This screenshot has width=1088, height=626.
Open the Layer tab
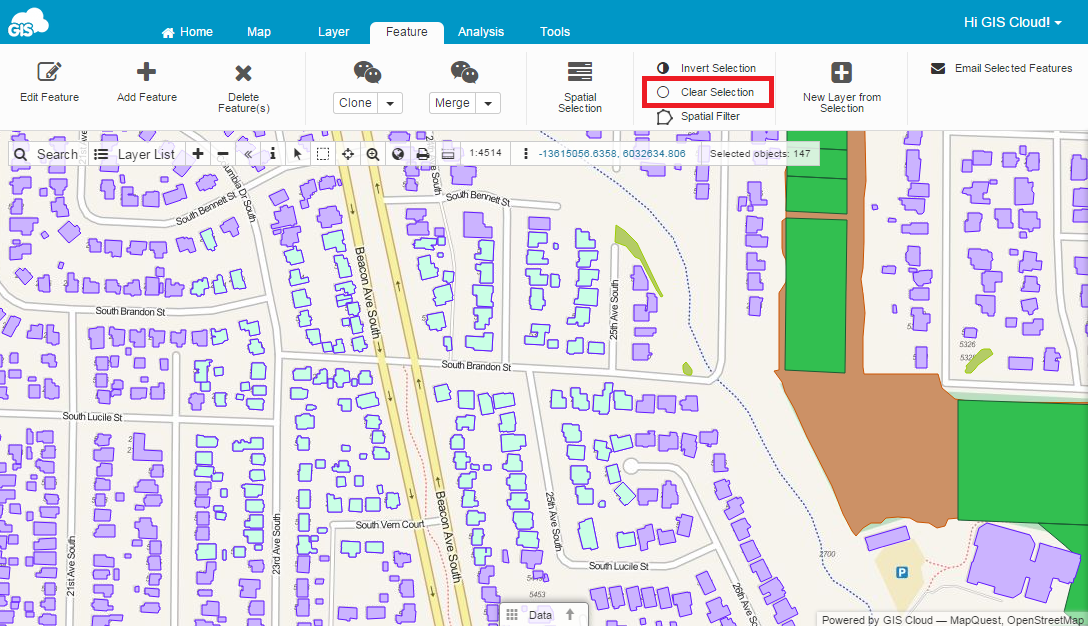(x=333, y=32)
